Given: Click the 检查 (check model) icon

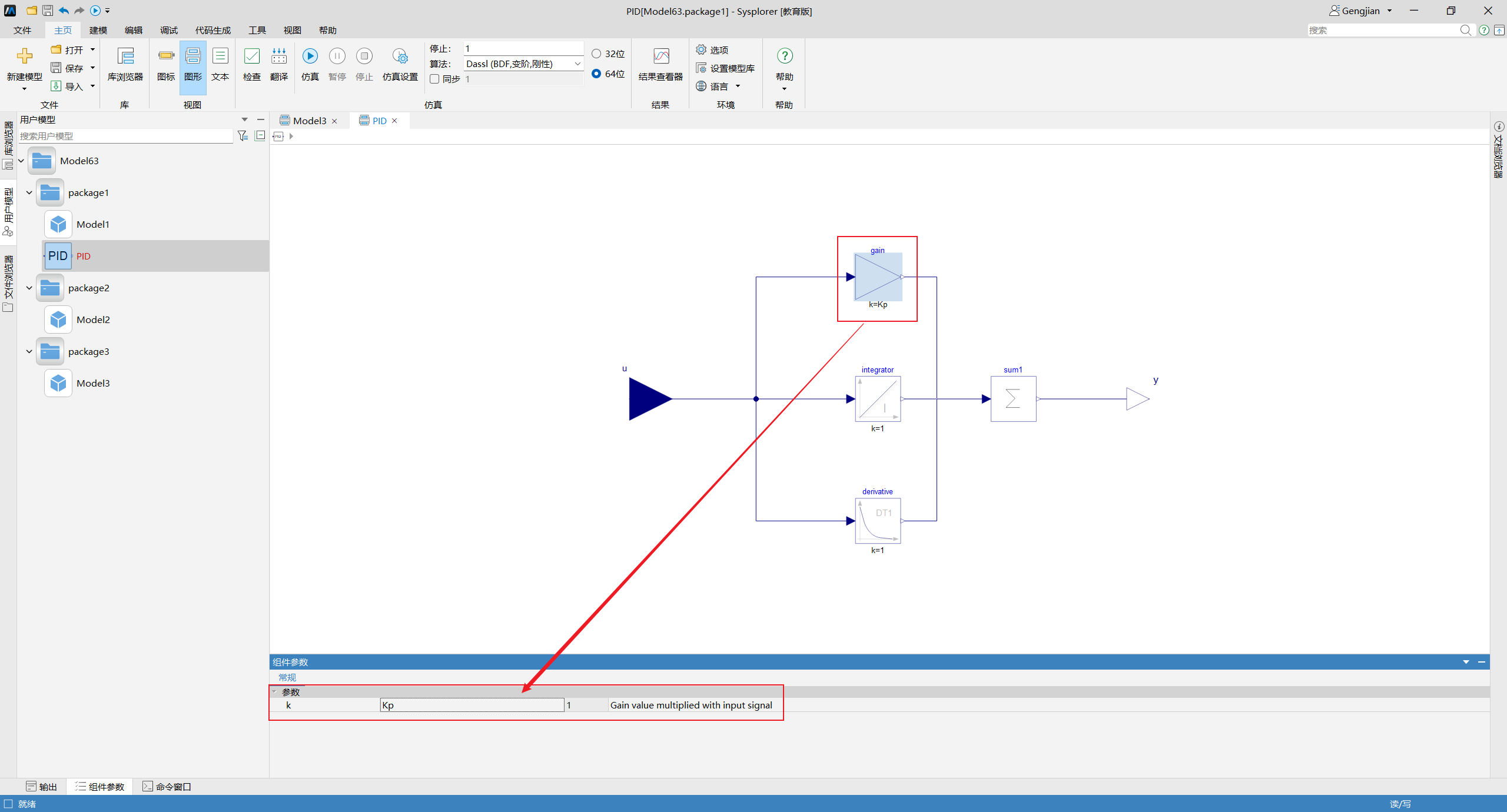Looking at the screenshot, I should pyautogui.click(x=251, y=57).
